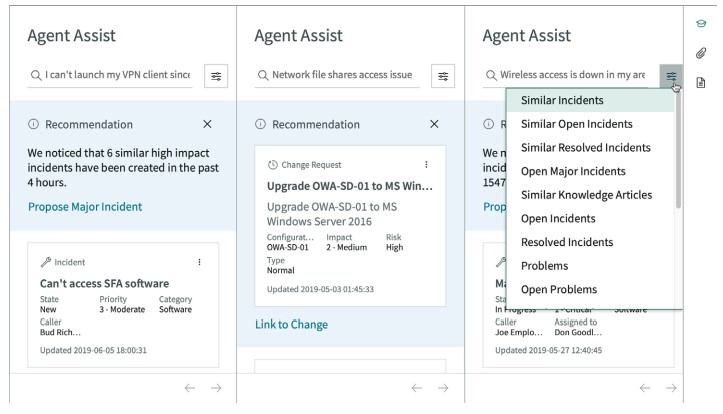Select Similar Incidents from dropdown
The width and height of the screenshot is (723, 414).
pyautogui.click(x=562, y=101)
